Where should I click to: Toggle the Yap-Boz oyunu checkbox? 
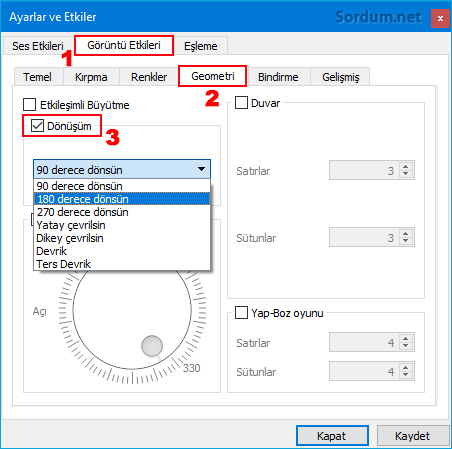coord(241,313)
